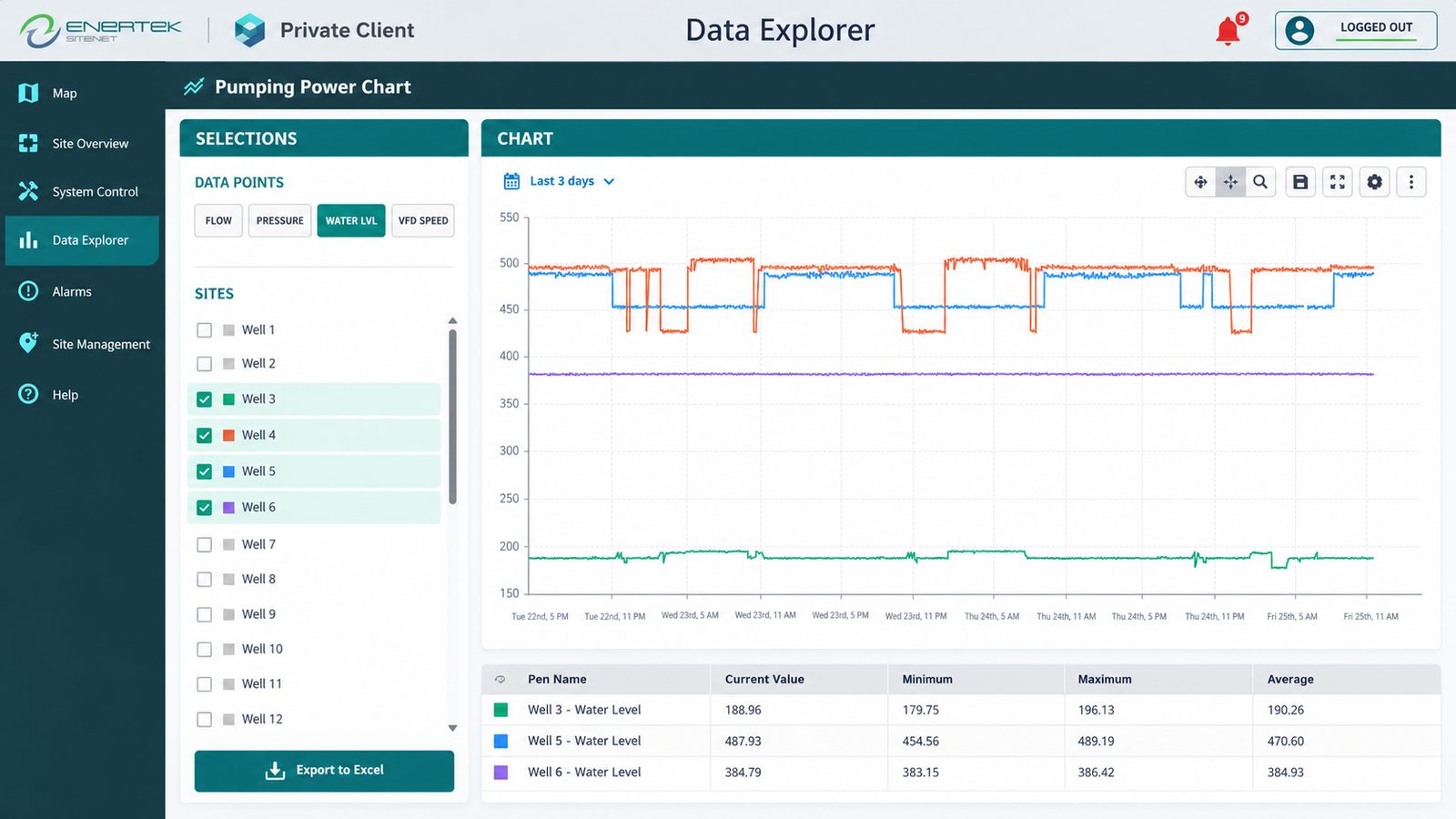Activate the chart zoom magnifier
The width and height of the screenshot is (1456, 819).
tap(1260, 182)
